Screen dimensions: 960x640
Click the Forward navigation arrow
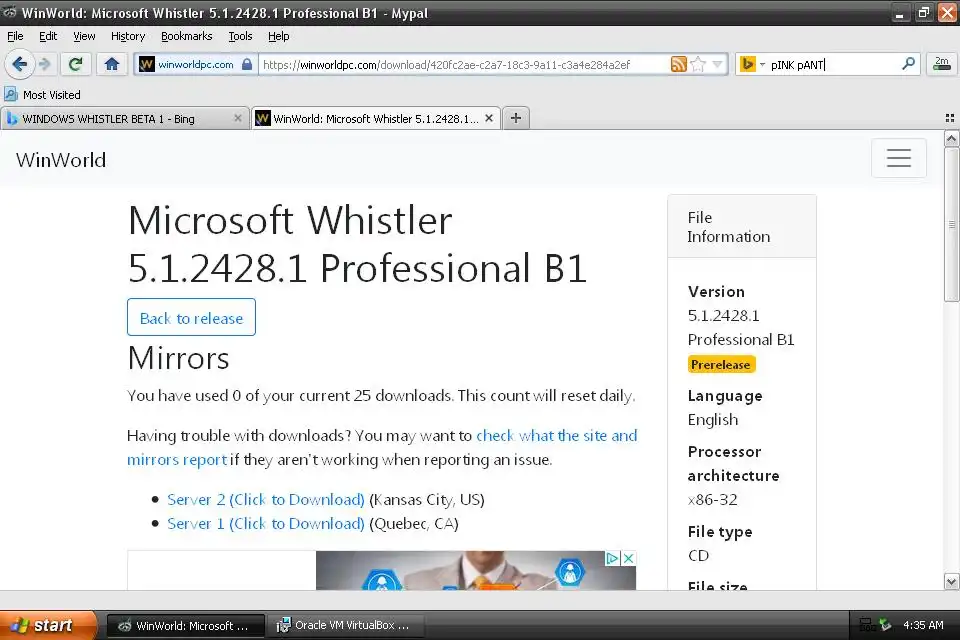coord(45,64)
